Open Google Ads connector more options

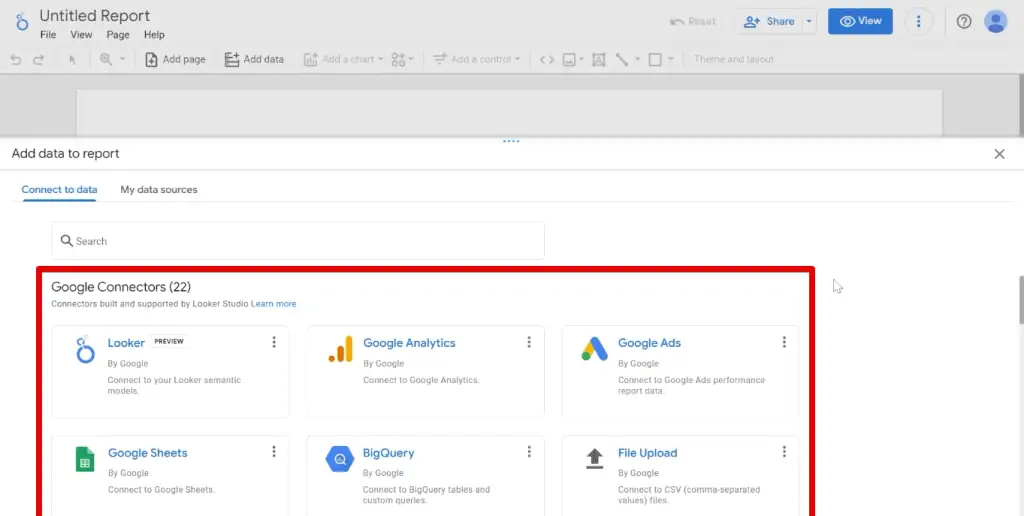pos(784,342)
